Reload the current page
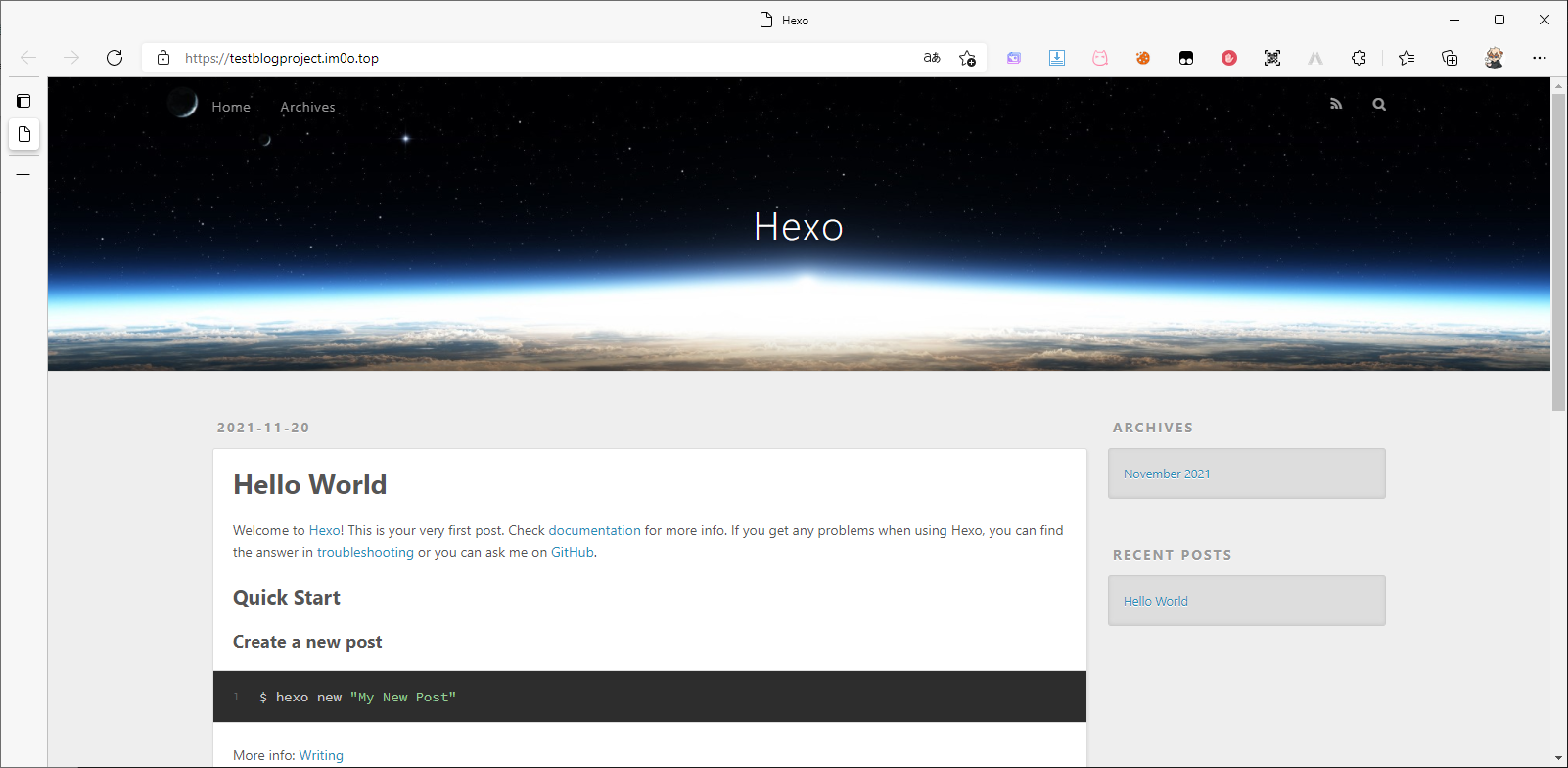 coord(115,58)
